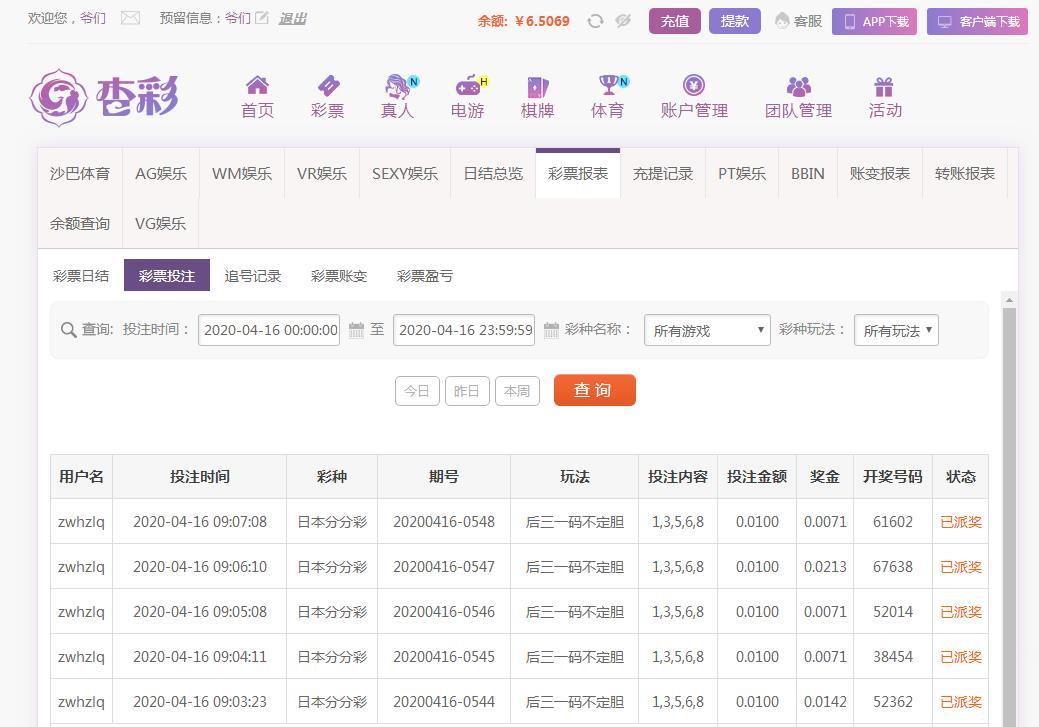Open the 电游 gamepad icon
This screenshot has height=727, width=1039.
click(467, 86)
